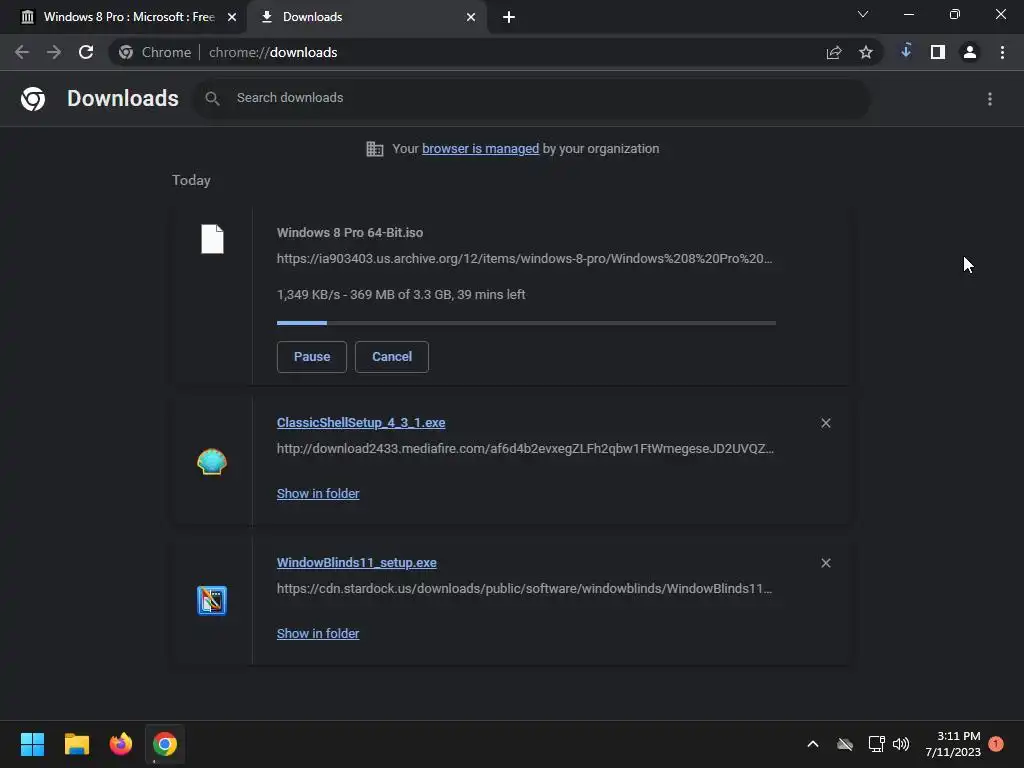Click the Windows 8 Pro 64-Bit.iso filename
The height and width of the screenshot is (768, 1024).
[x=350, y=232]
